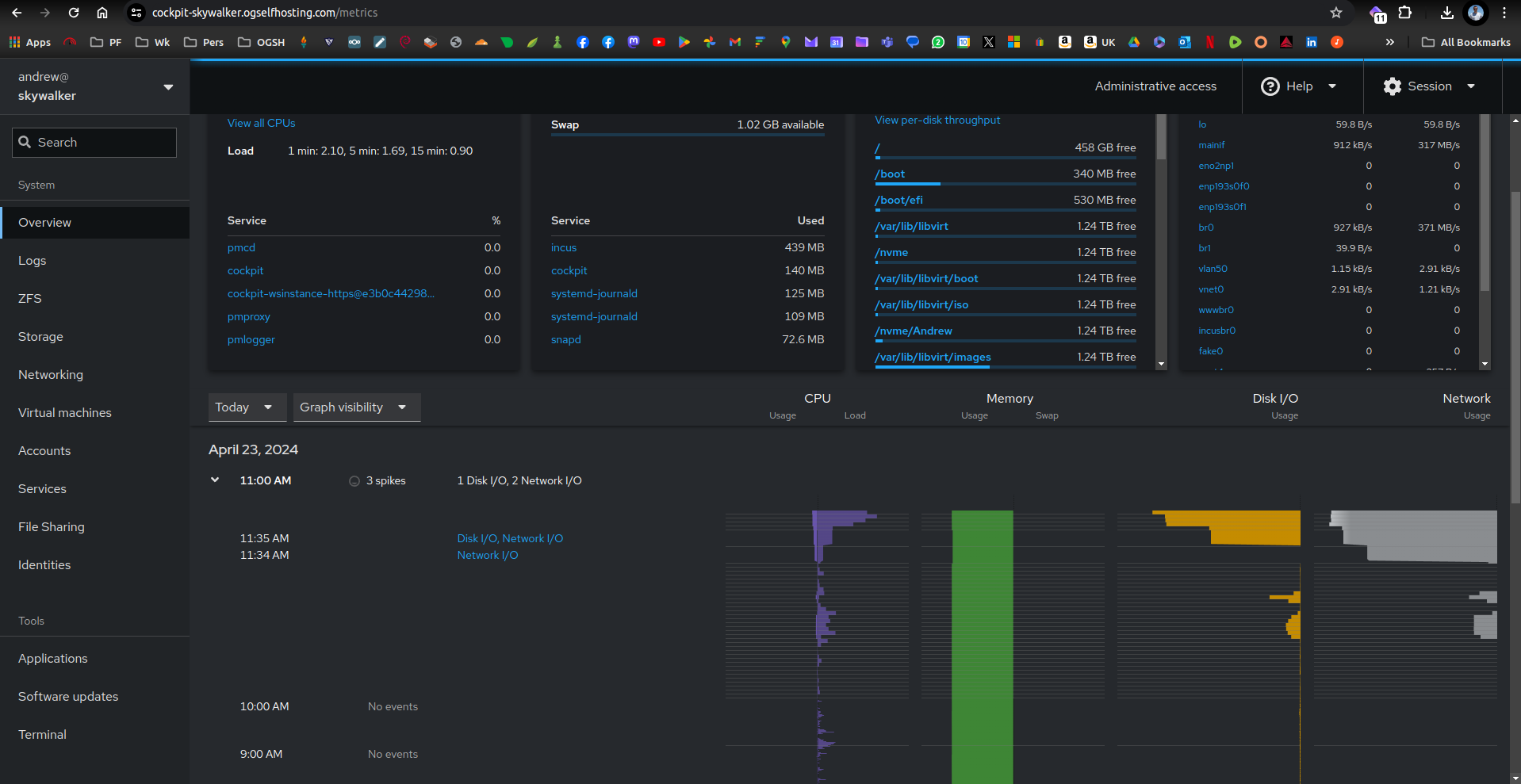View site information icon in address bar
This screenshot has height=784, width=1521.
136,13
